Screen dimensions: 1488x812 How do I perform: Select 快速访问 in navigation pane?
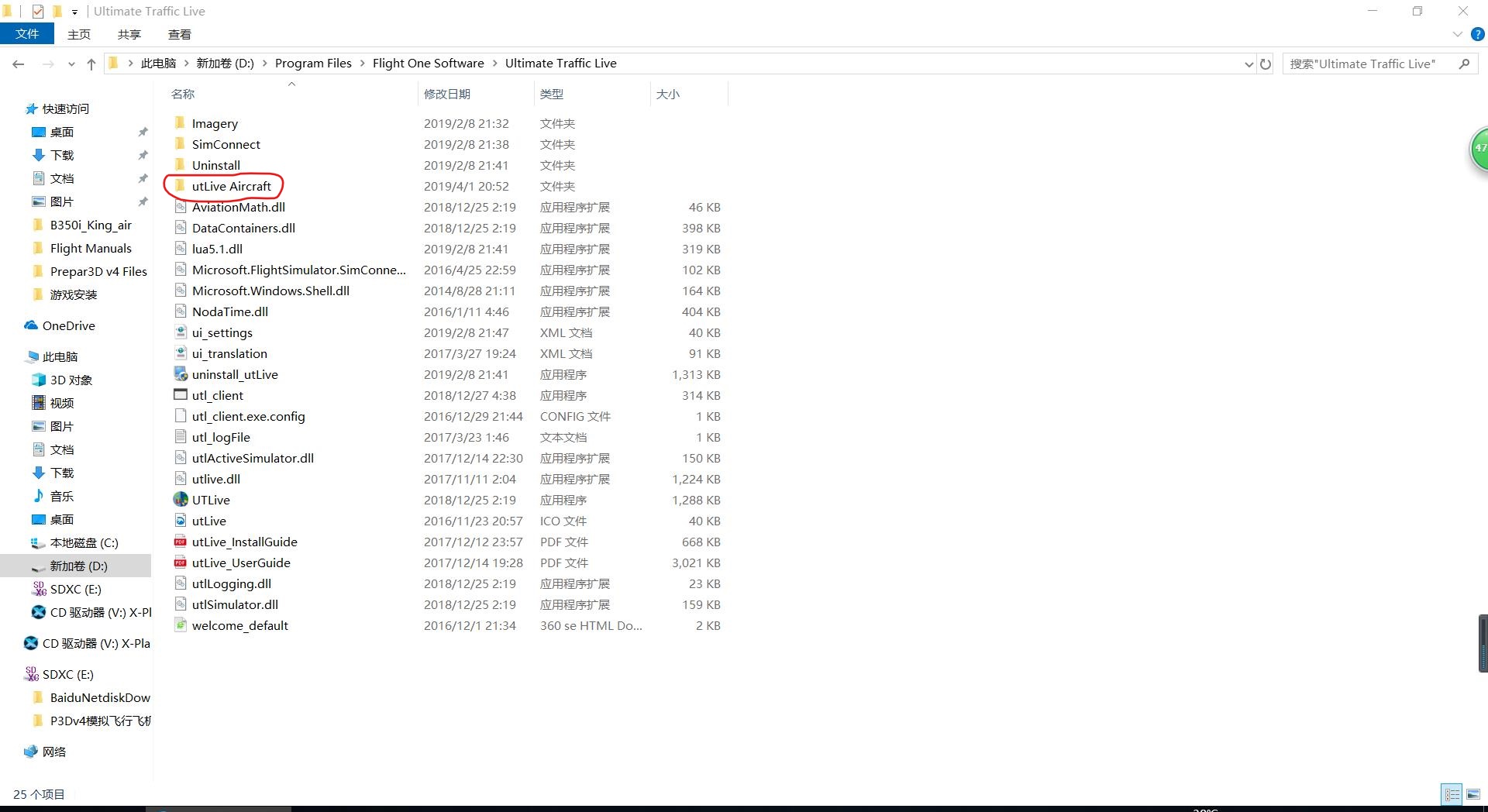click(x=57, y=108)
